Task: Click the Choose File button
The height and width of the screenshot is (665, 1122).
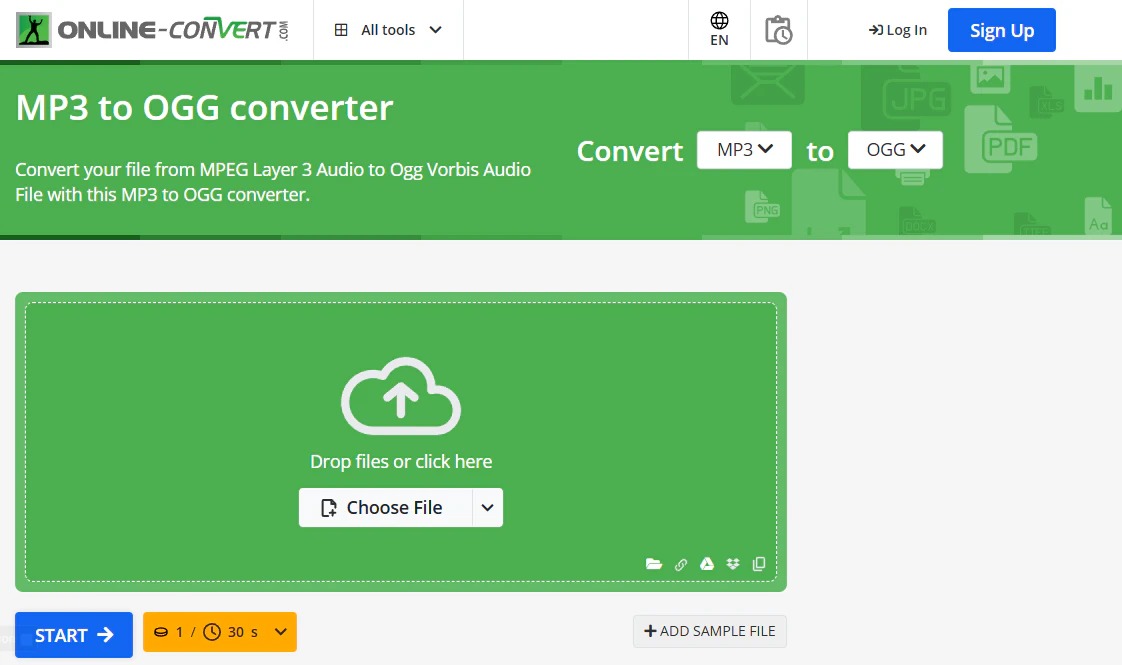Action: (x=385, y=508)
